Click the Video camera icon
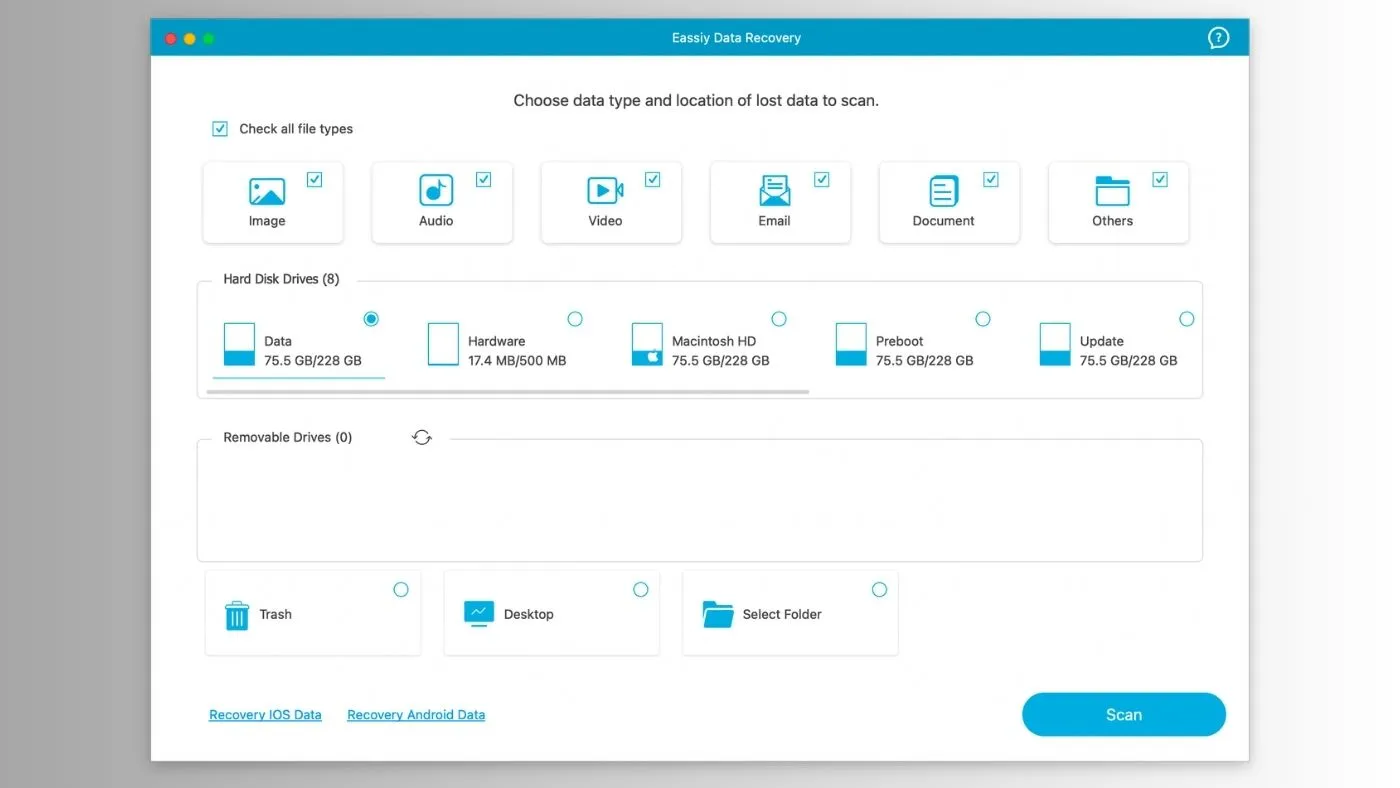 pyautogui.click(x=605, y=190)
